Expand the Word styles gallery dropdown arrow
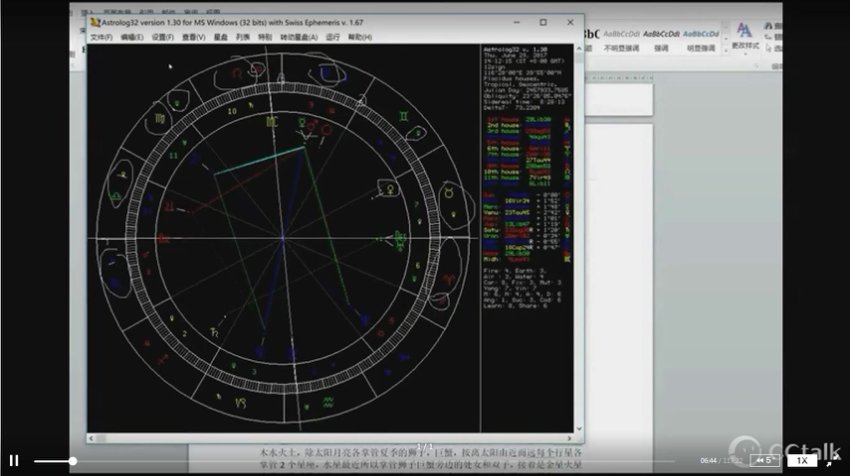The image size is (850, 476). (726, 50)
